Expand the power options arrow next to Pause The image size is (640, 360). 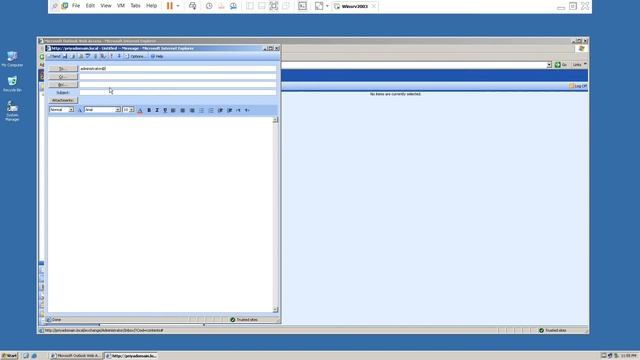(x=178, y=6)
